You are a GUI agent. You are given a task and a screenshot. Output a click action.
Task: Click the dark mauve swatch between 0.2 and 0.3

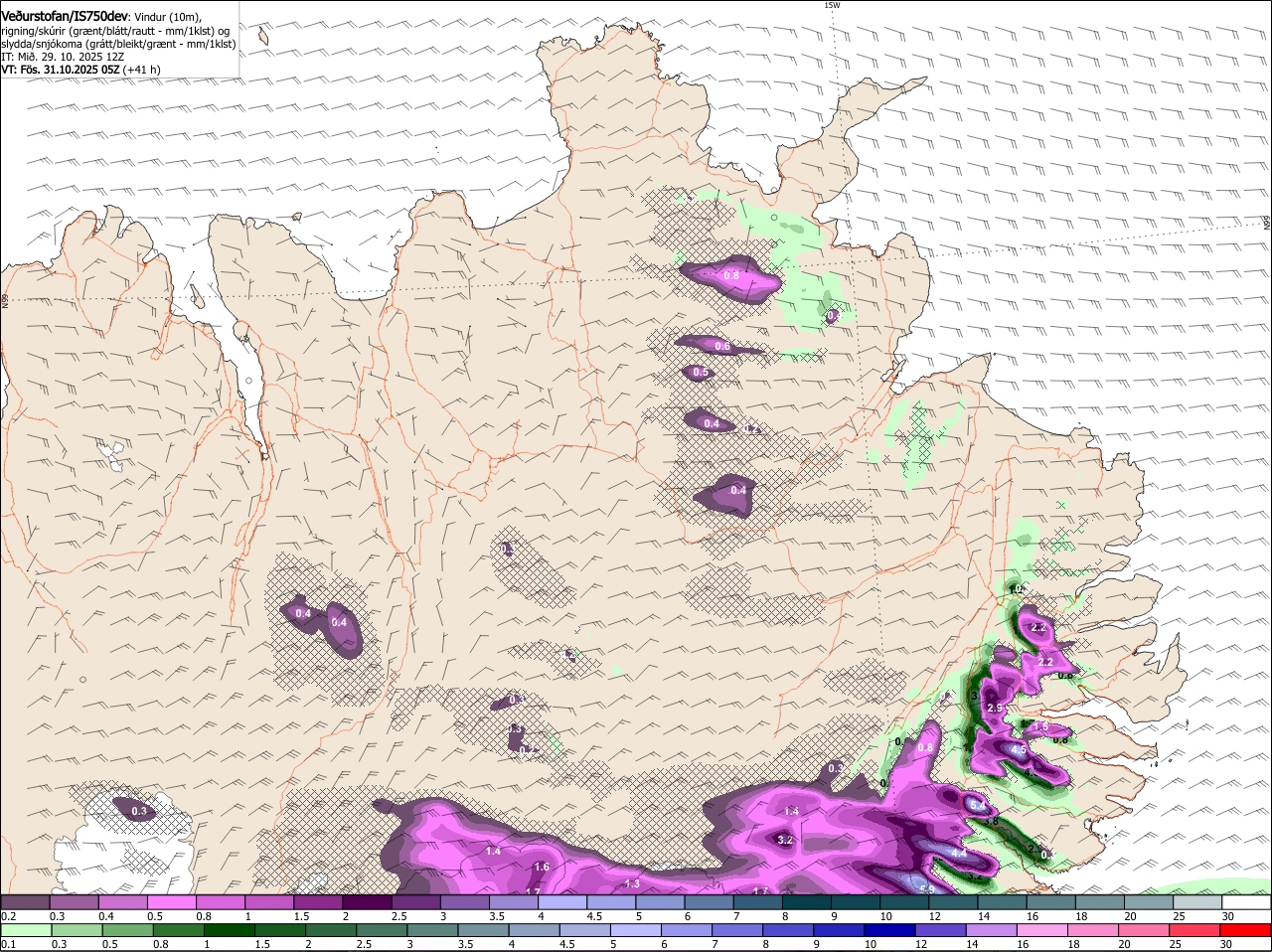click(x=25, y=901)
